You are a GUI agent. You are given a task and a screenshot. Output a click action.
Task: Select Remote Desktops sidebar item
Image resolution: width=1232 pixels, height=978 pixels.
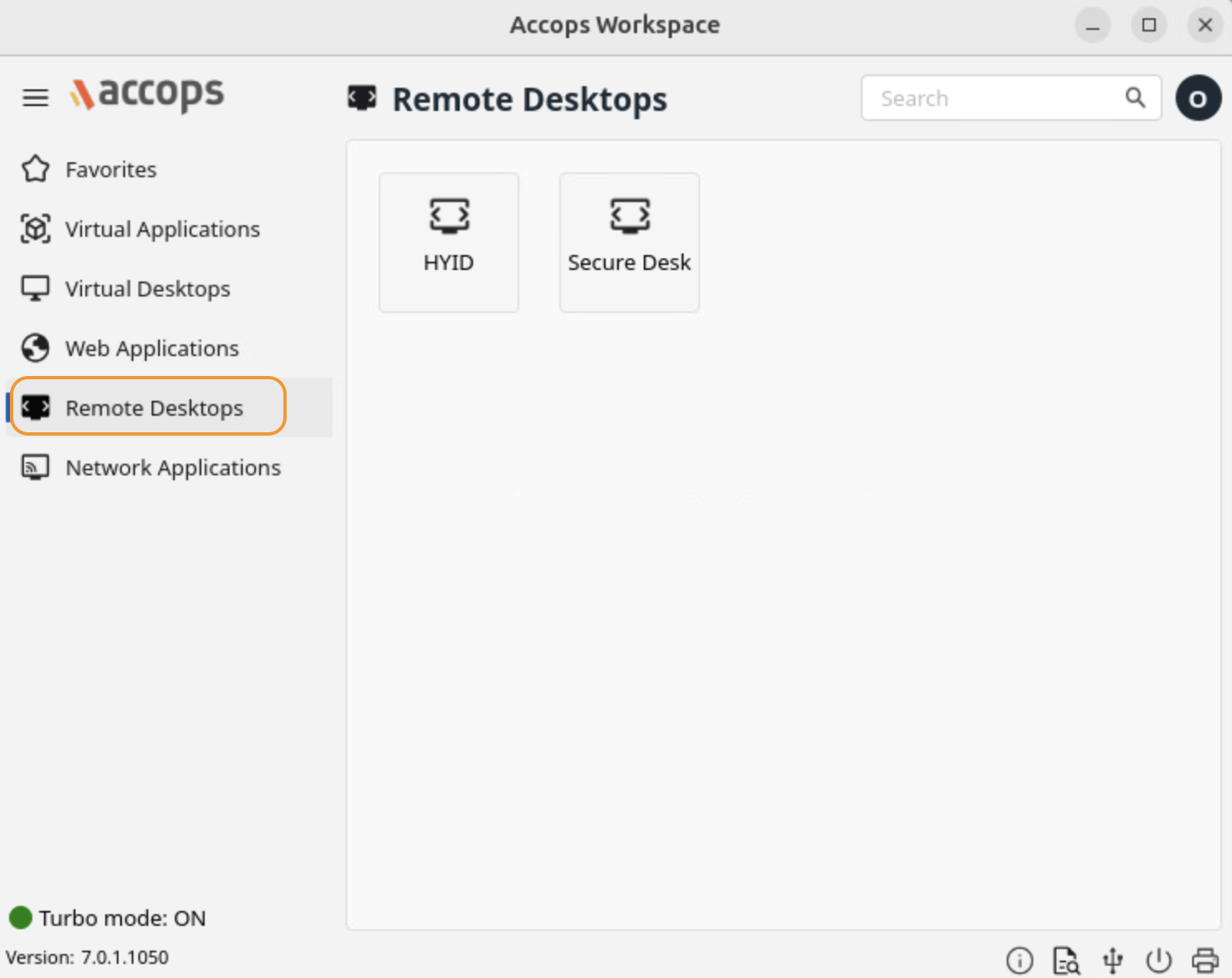click(x=153, y=408)
